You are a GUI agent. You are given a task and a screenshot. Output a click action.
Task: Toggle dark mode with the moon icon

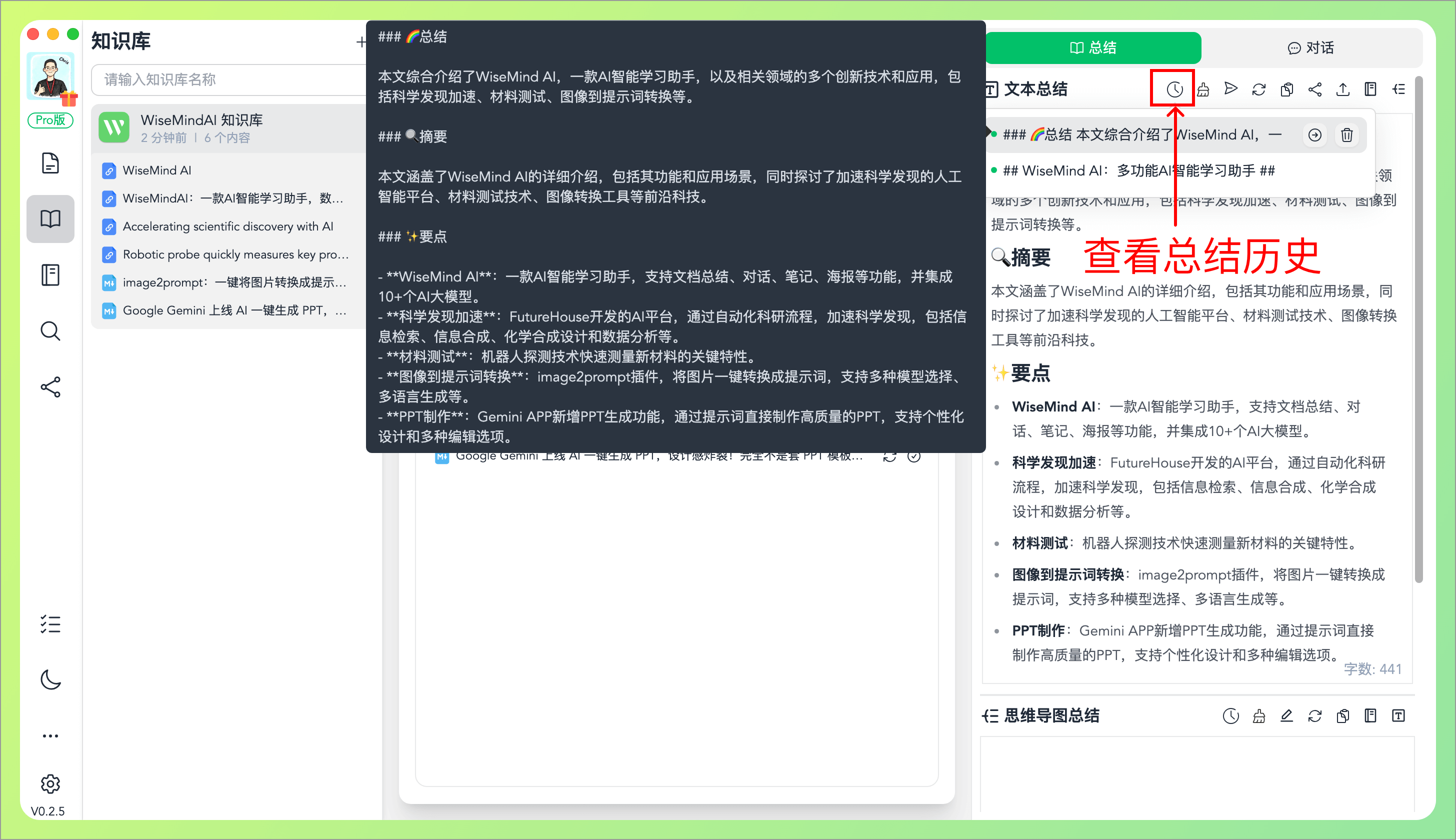pyautogui.click(x=51, y=680)
